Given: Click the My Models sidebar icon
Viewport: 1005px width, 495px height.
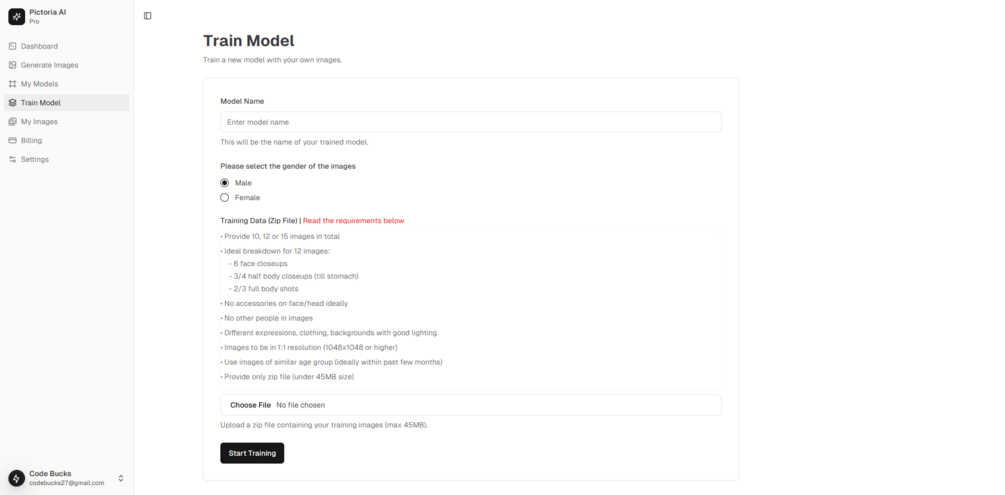Looking at the screenshot, I should (x=12, y=84).
